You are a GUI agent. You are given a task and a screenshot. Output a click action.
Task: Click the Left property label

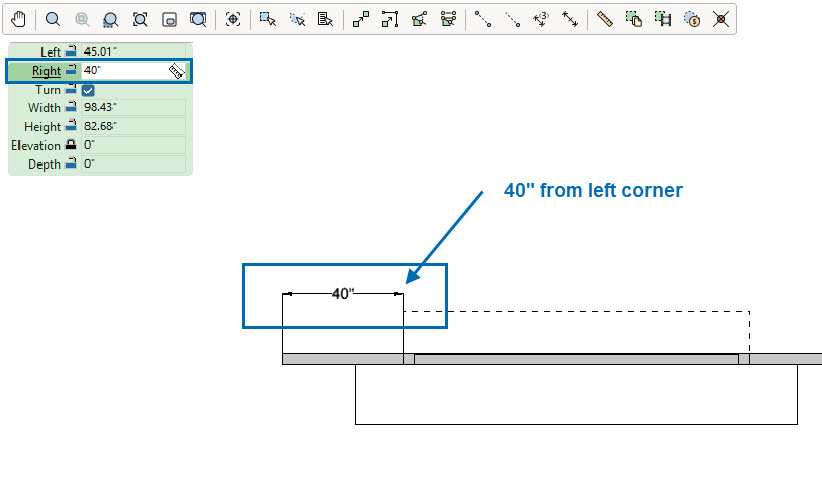pyautogui.click(x=50, y=52)
